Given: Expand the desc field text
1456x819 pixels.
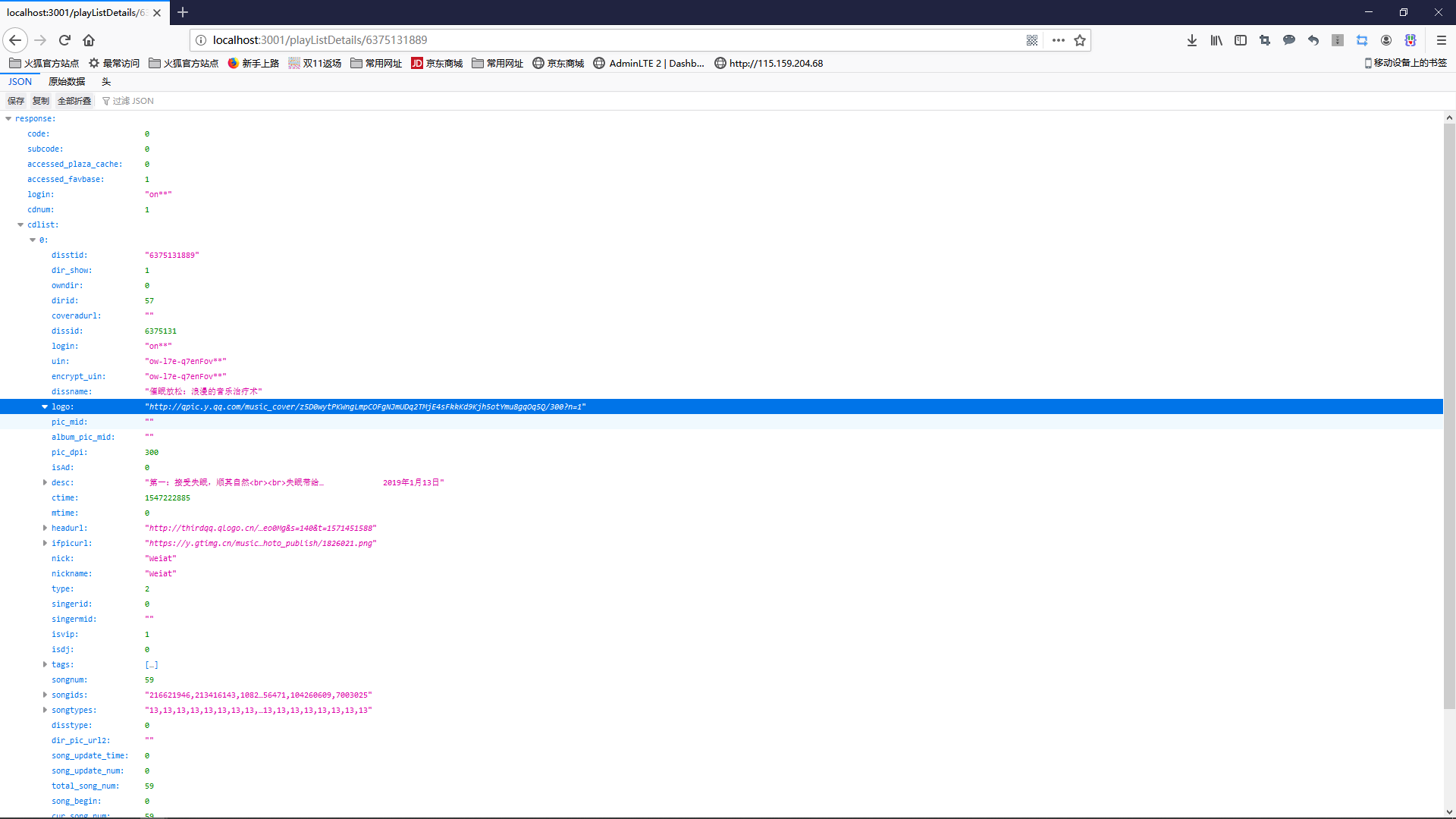Looking at the screenshot, I should (45, 482).
